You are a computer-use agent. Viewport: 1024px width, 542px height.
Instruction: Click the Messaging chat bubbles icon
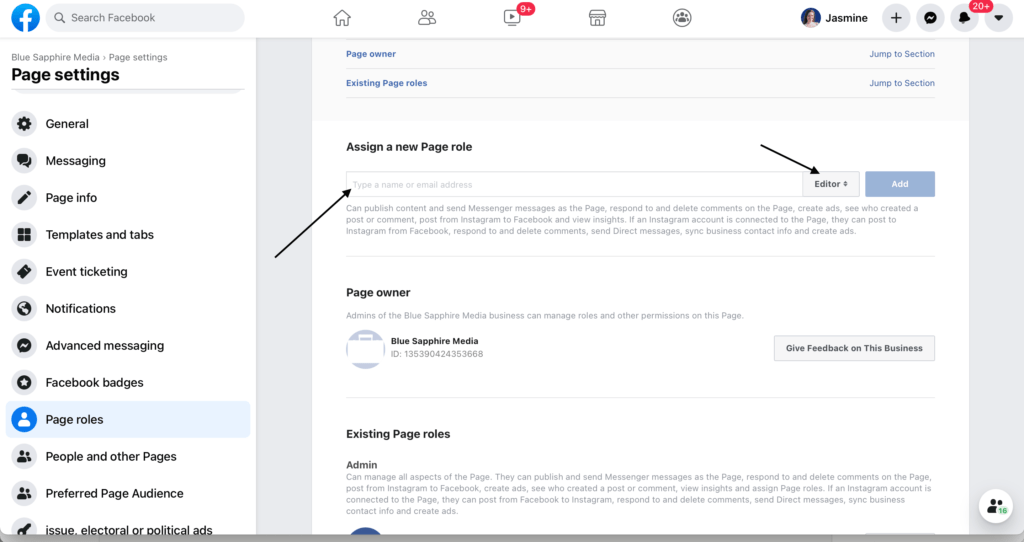coord(24,161)
